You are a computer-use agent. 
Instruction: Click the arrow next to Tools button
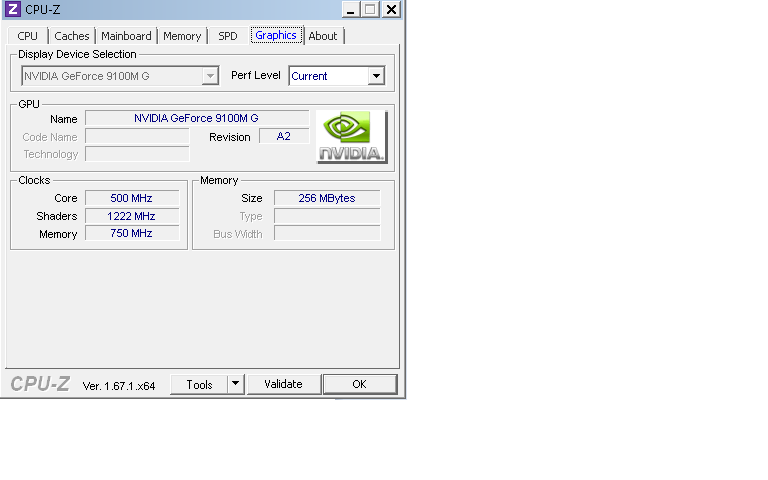(x=236, y=384)
